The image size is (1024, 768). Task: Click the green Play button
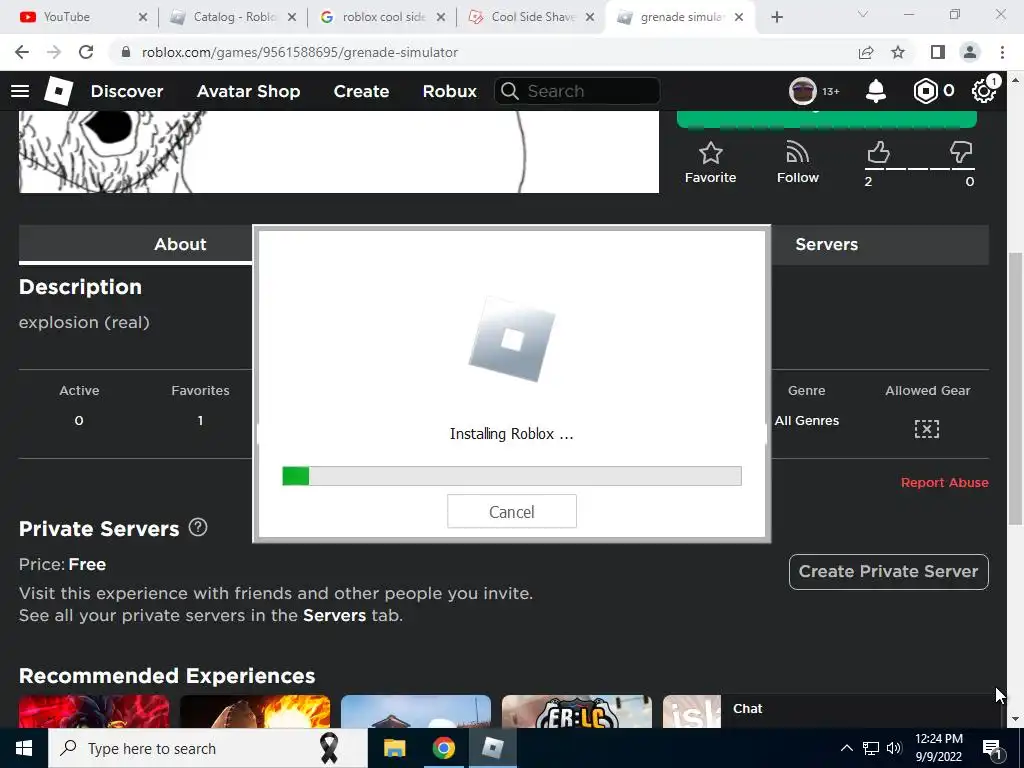point(826,119)
